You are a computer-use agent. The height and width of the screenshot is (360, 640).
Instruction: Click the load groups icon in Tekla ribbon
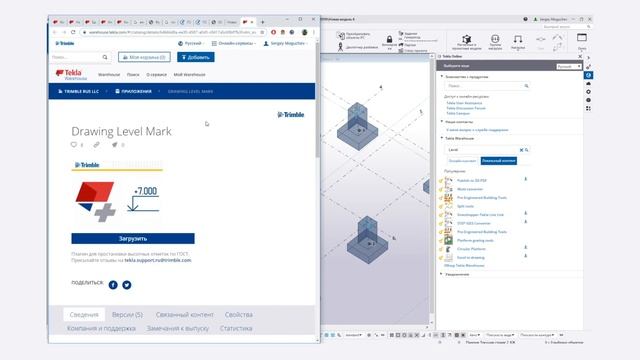495,39
